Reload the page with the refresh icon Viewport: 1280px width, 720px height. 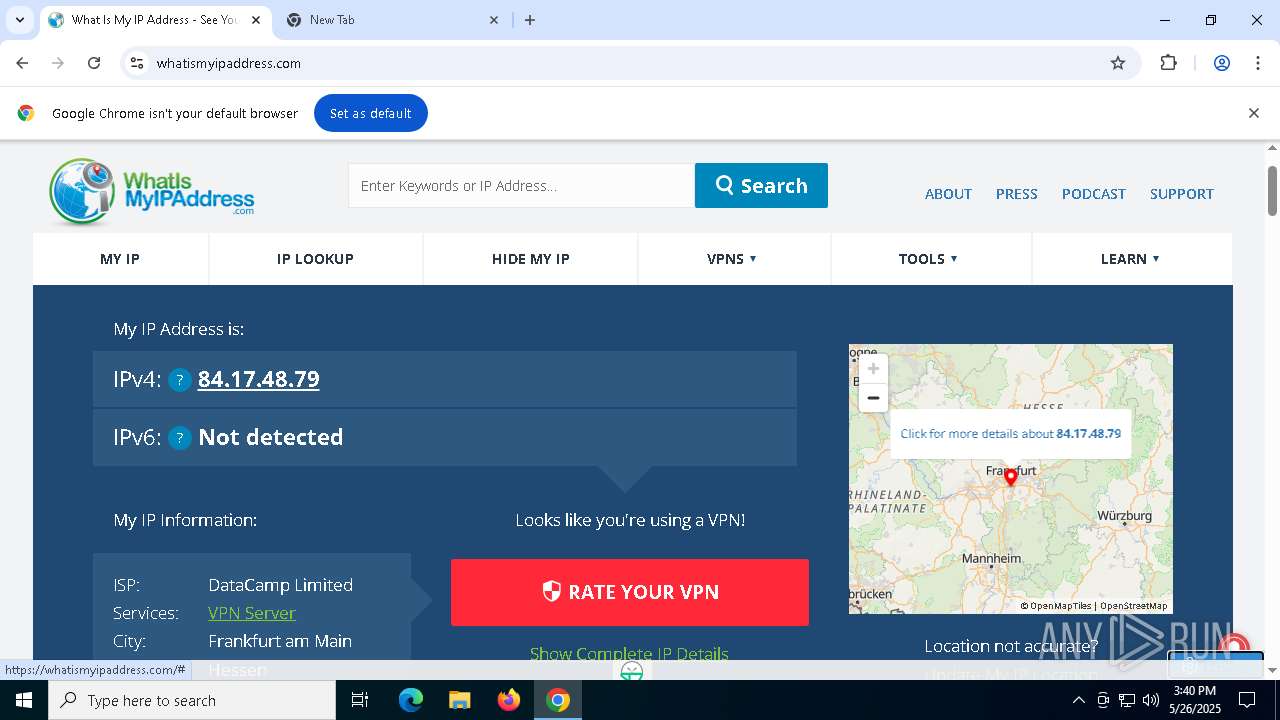coord(94,63)
